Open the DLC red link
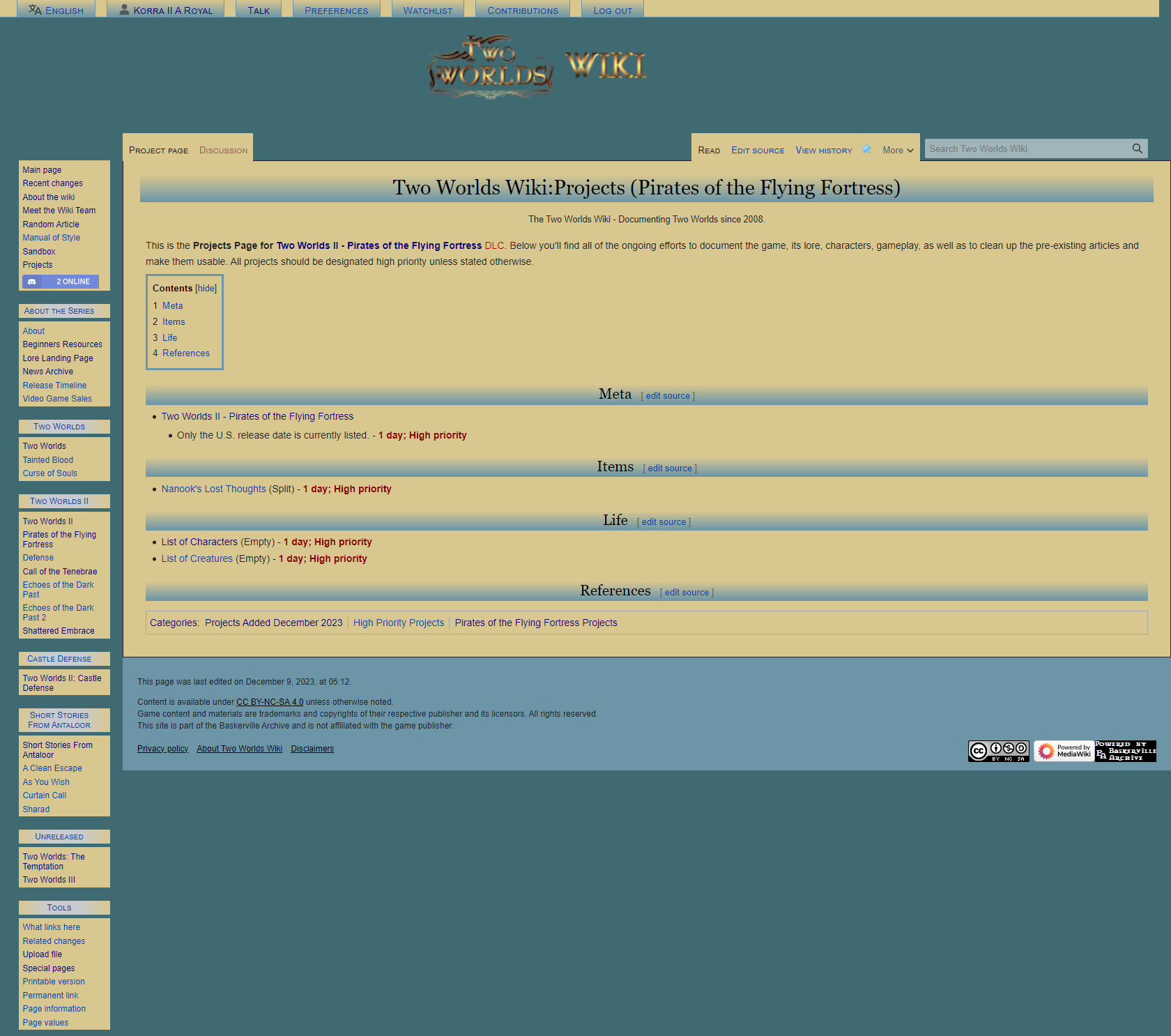Image resolution: width=1171 pixels, height=1036 pixels. click(x=494, y=246)
